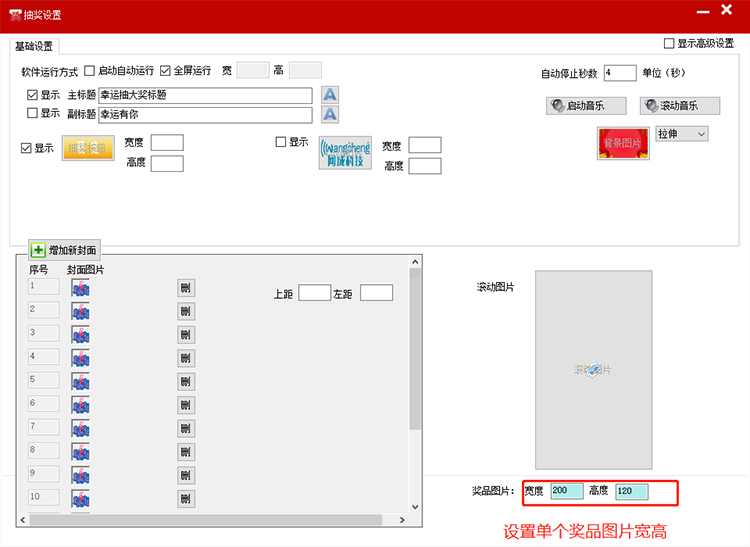Click the cover list scroll-down arrow
The image size is (750, 547).
(x=415, y=507)
